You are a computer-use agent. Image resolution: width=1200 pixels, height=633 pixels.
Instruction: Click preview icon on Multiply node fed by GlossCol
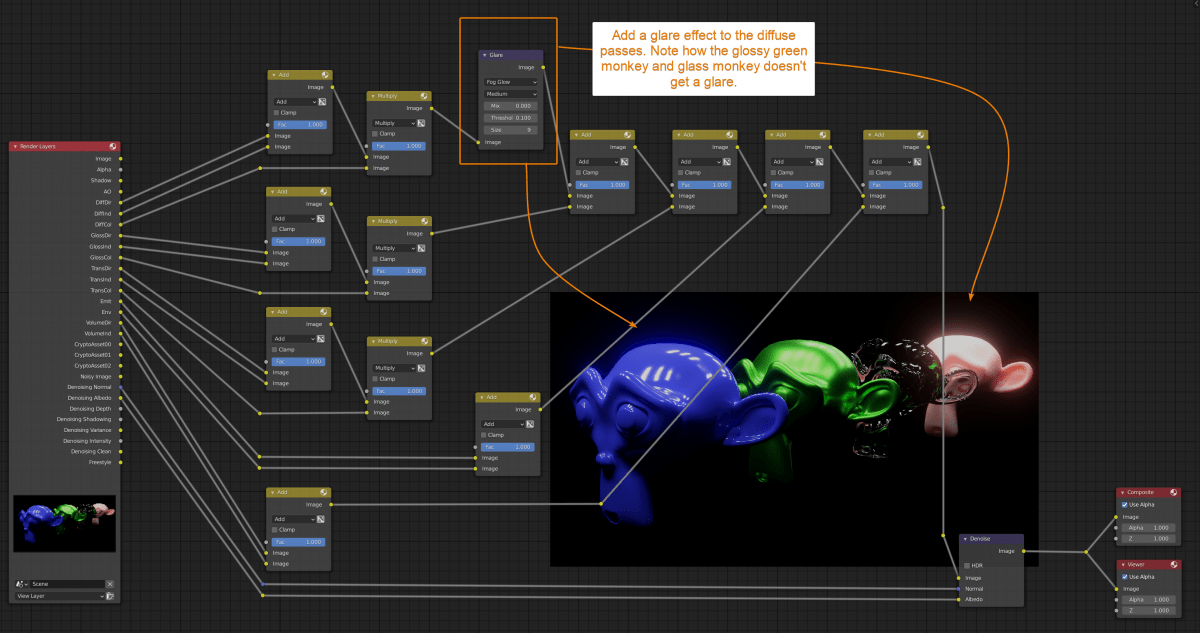click(425, 221)
